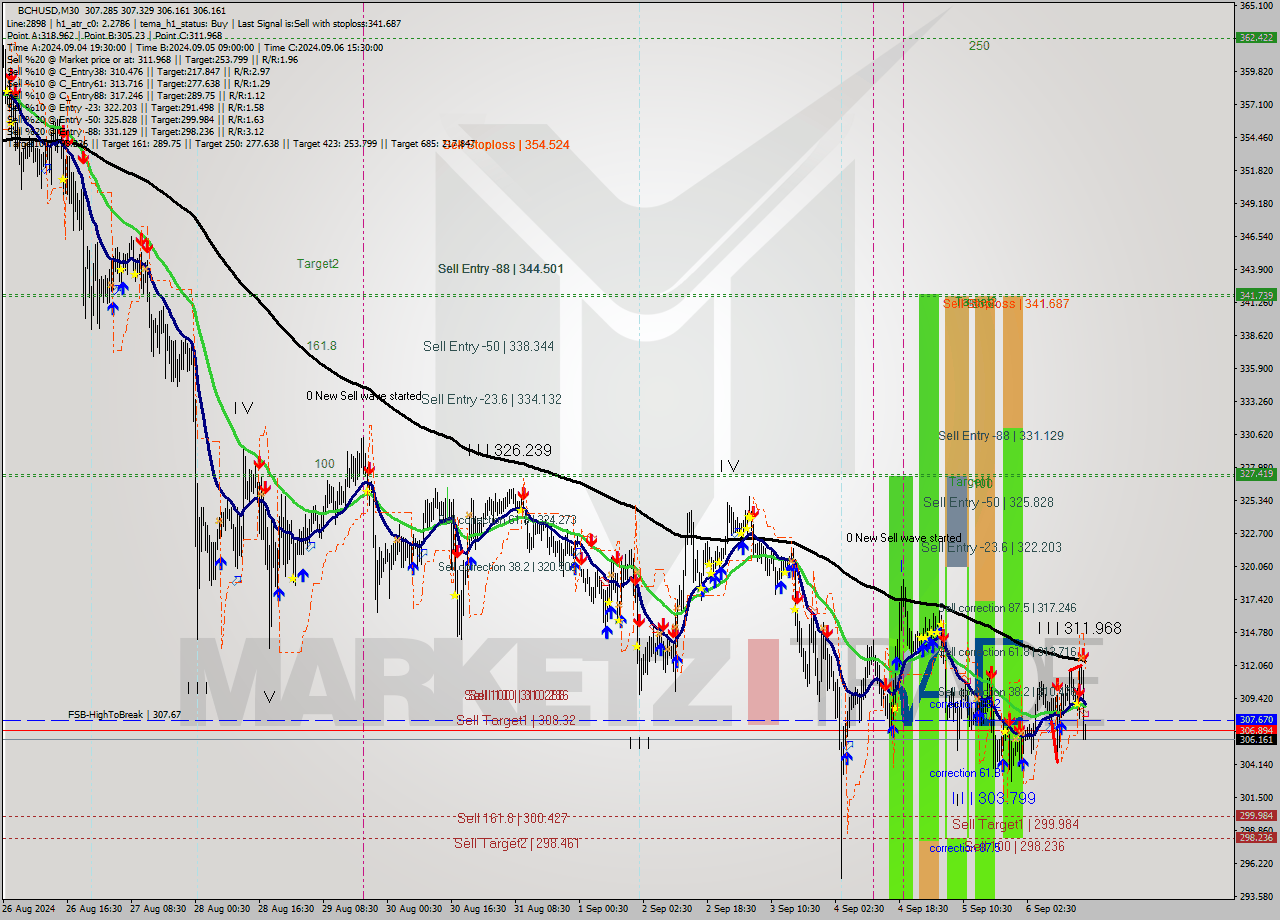Click the green 341.739 price tag
This screenshot has width=1280, height=920.
click(1256, 295)
